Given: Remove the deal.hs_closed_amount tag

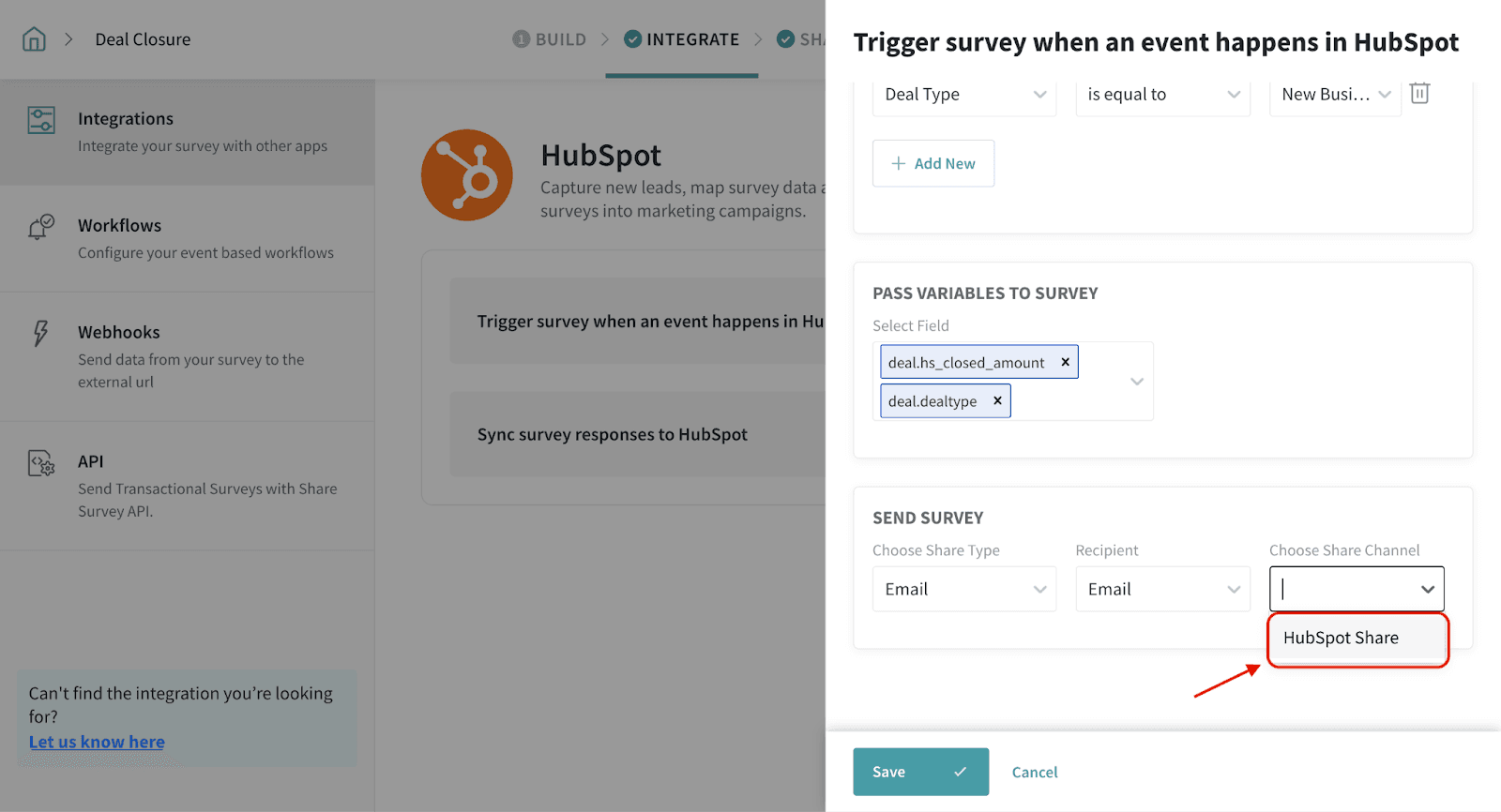Looking at the screenshot, I should (1065, 362).
